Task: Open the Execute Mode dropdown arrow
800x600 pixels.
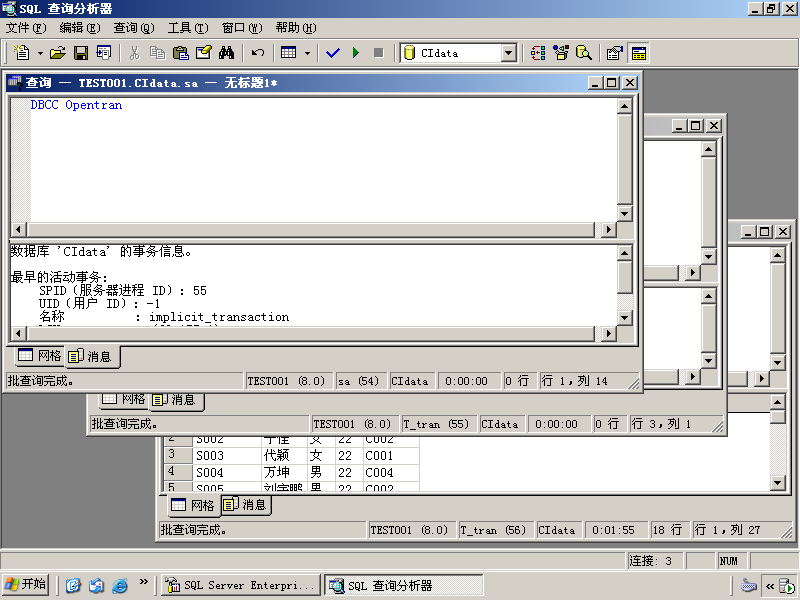Action: click(307, 53)
